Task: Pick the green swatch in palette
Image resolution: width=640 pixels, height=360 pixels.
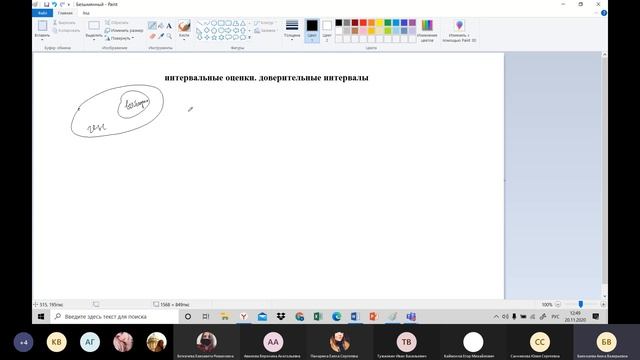Action: [x=388, y=23]
